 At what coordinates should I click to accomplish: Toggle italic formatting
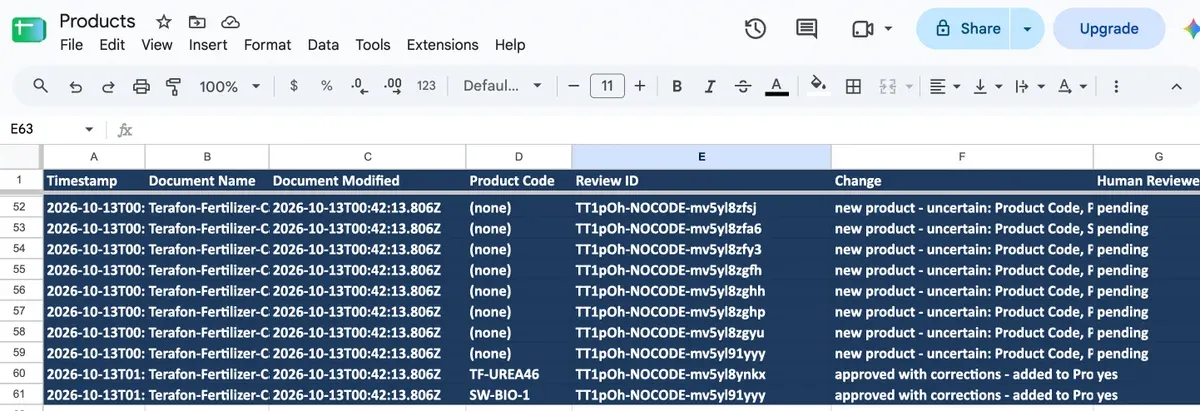click(x=710, y=86)
